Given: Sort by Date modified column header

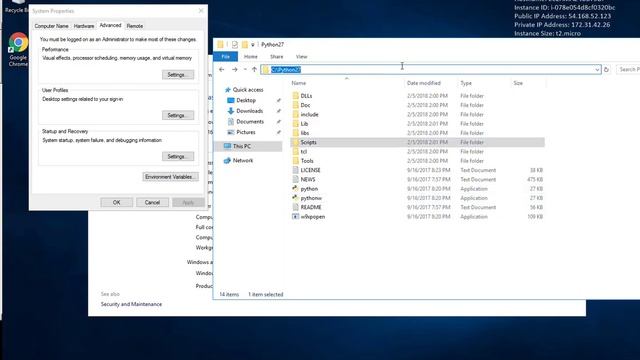Looking at the screenshot, I should click(x=424, y=83).
